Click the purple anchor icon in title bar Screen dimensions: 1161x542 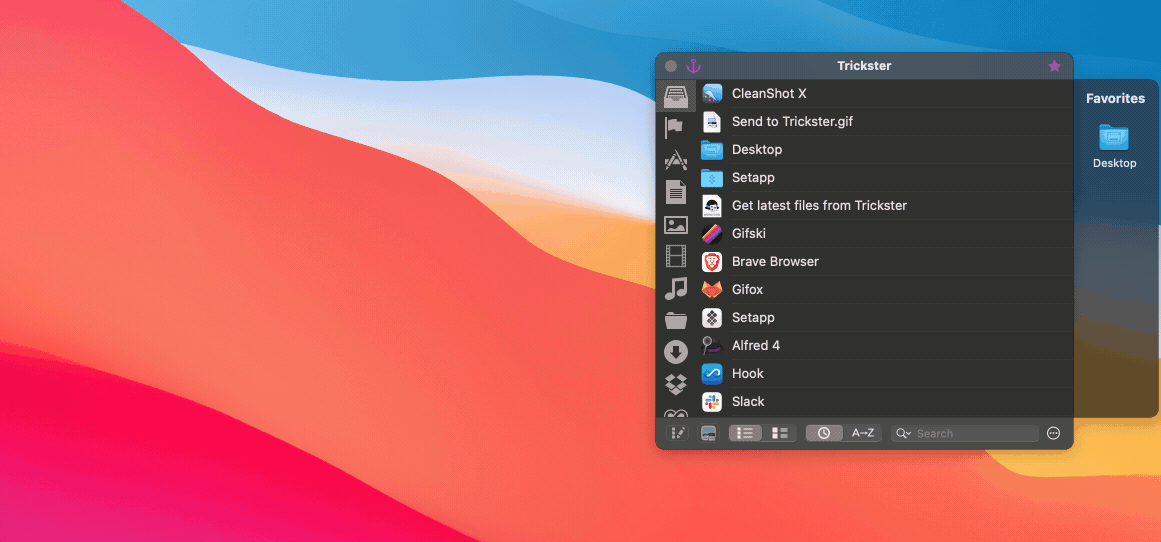point(693,66)
